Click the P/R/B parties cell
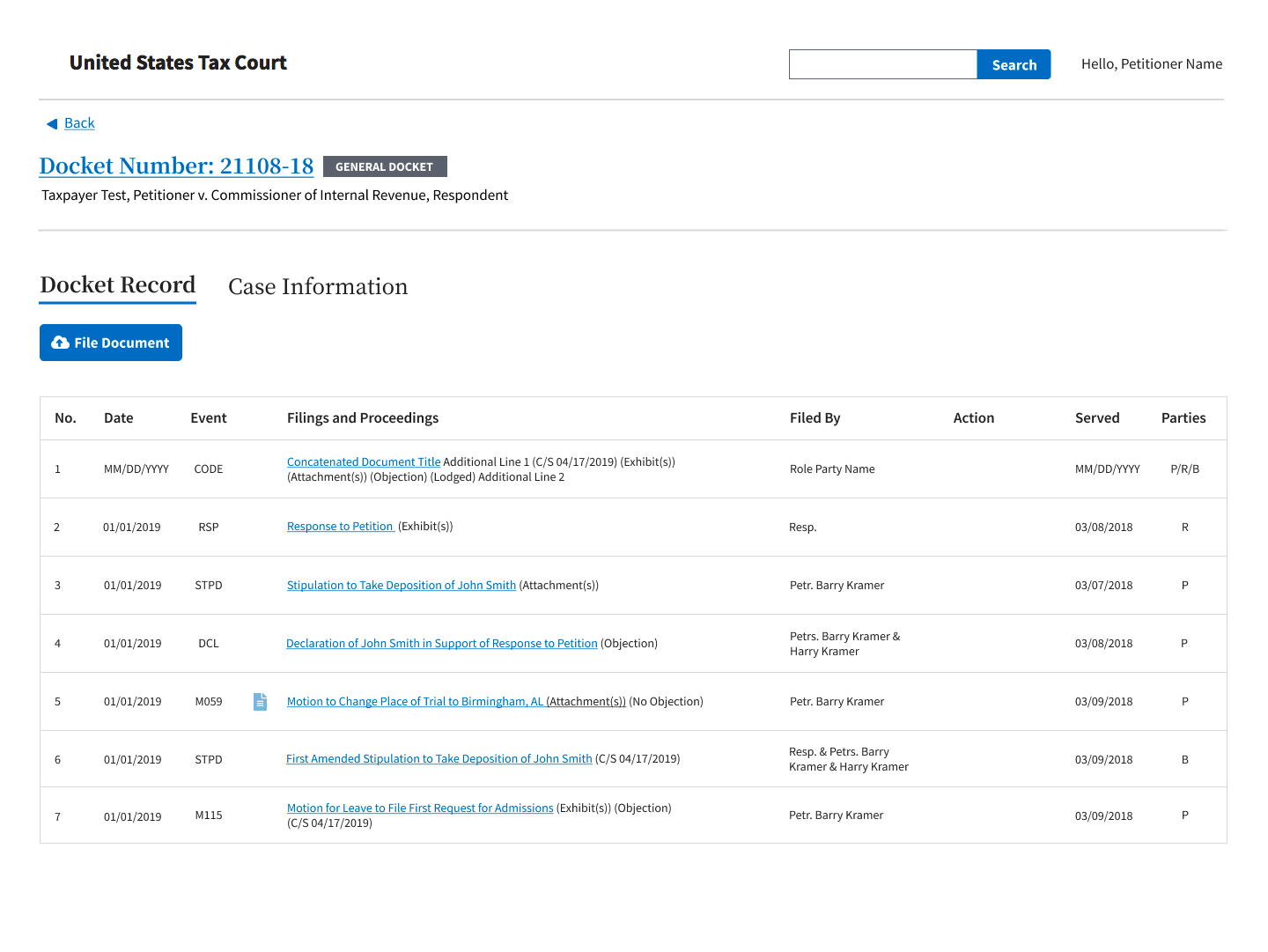Image resolution: width=1268 pixels, height=952 pixels. pyautogui.click(x=1185, y=469)
